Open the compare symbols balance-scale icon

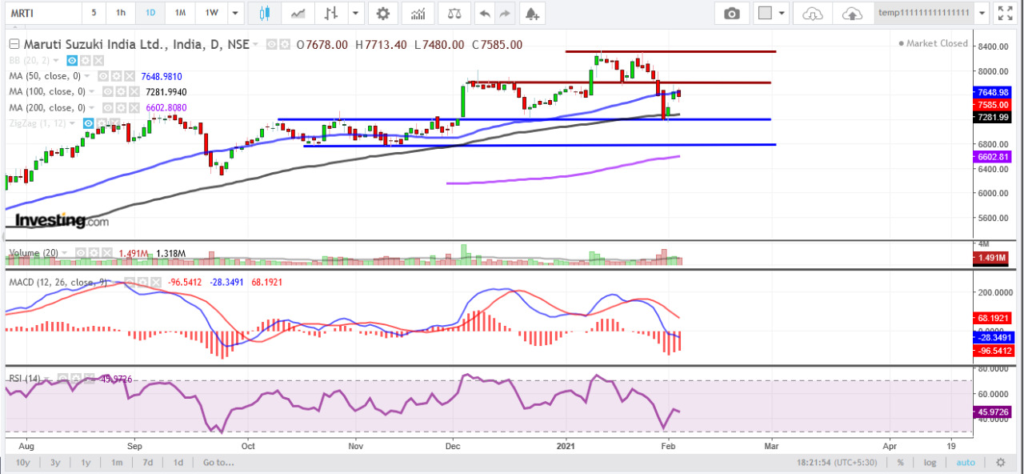pos(453,13)
